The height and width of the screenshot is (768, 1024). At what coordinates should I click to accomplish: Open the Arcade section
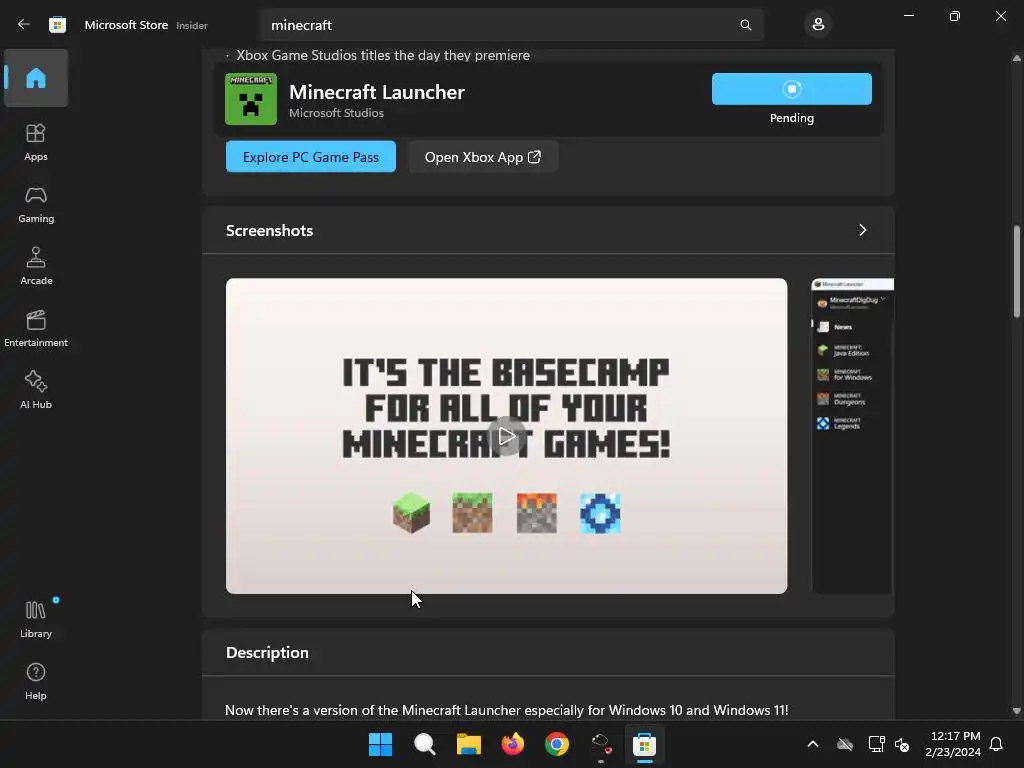coord(36,266)
